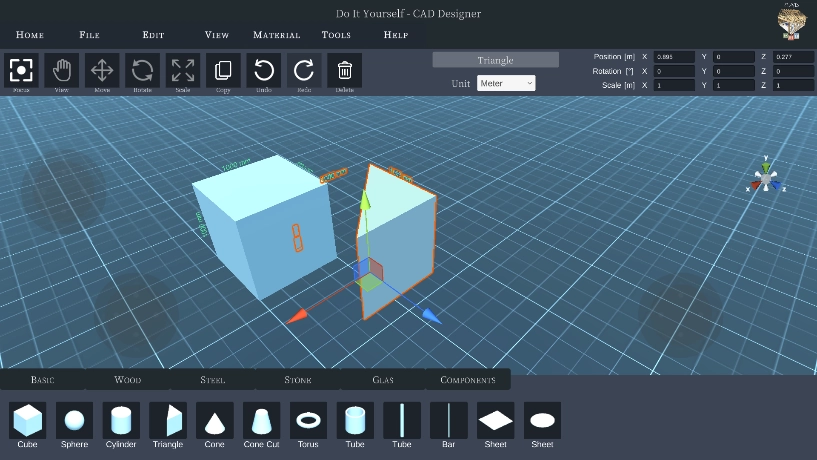Open the Unit dropdown set to Meter
Screen dimensions: 817x460
click(x=506, y=83)
